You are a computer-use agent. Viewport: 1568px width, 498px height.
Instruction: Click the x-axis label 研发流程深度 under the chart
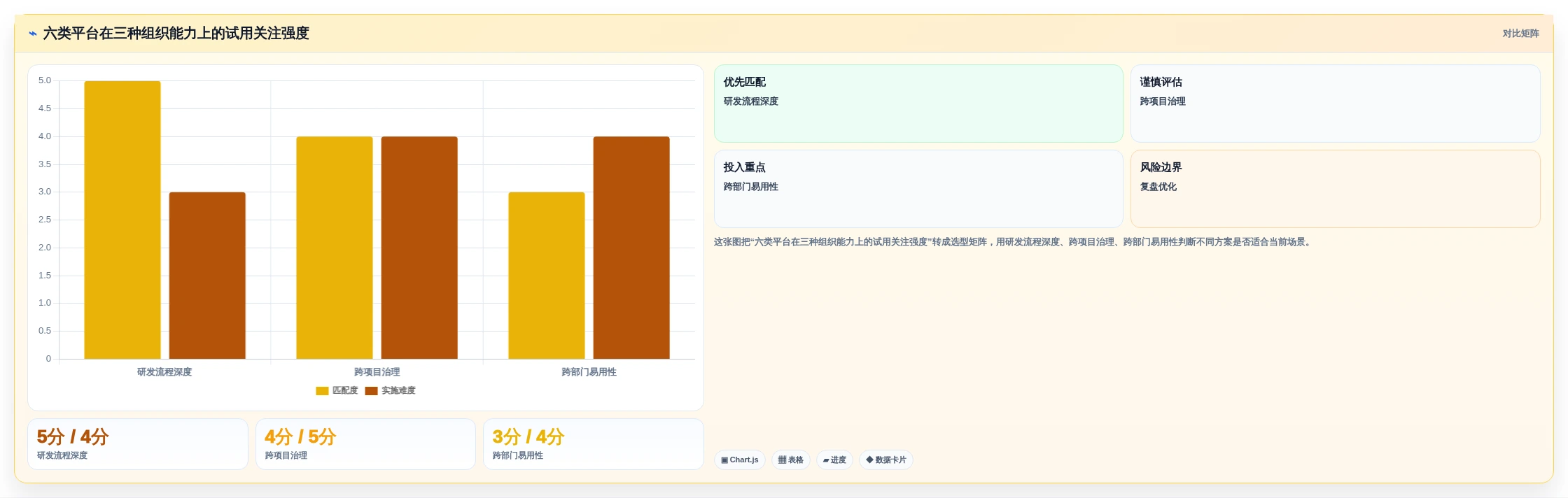[164, 372]
